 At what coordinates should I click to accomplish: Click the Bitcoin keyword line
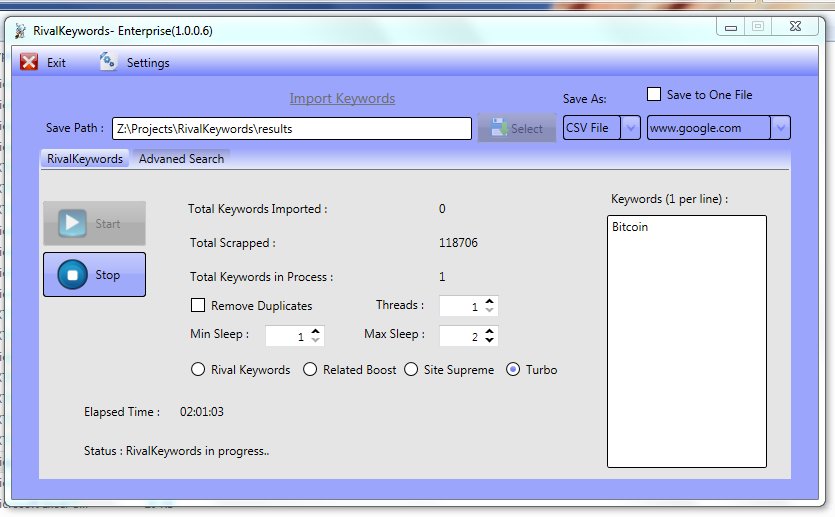[x=630, y=227]
